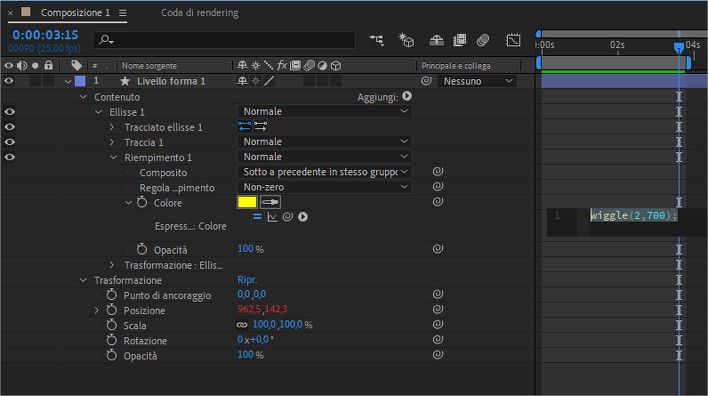Open the Composito dropdown
Image resolution: width=708 pixels, height=396 pixels.
click(324, 172)
